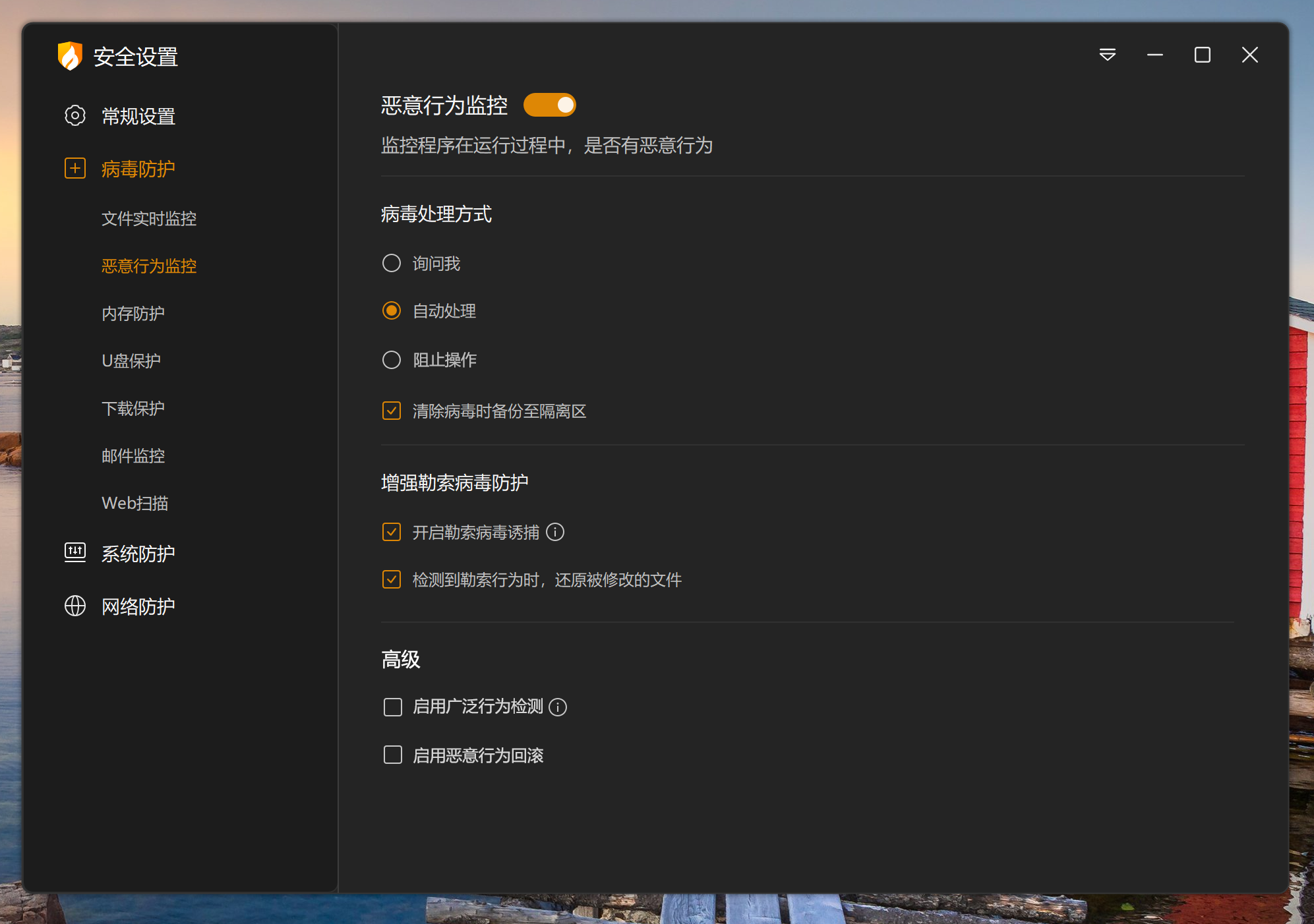Viewport: 1314px width, 924px height.
Task: Open 常规设置 in the sidebar
Action: click(x=138, y=116)
